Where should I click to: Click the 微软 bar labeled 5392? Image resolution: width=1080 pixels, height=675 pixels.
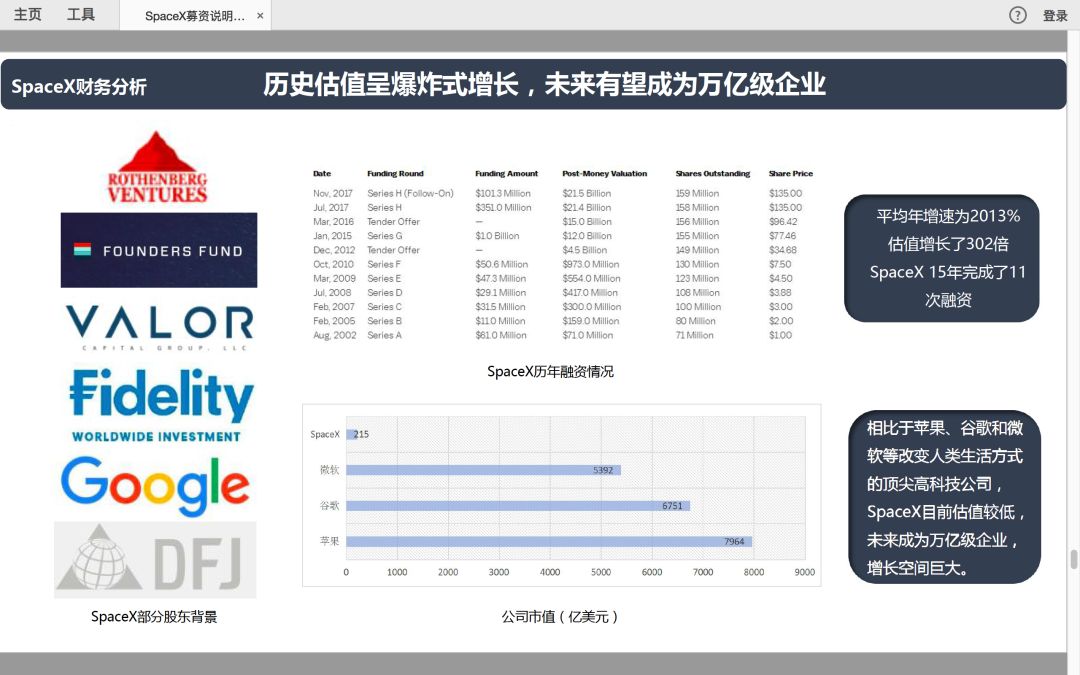tap(484, 470)
